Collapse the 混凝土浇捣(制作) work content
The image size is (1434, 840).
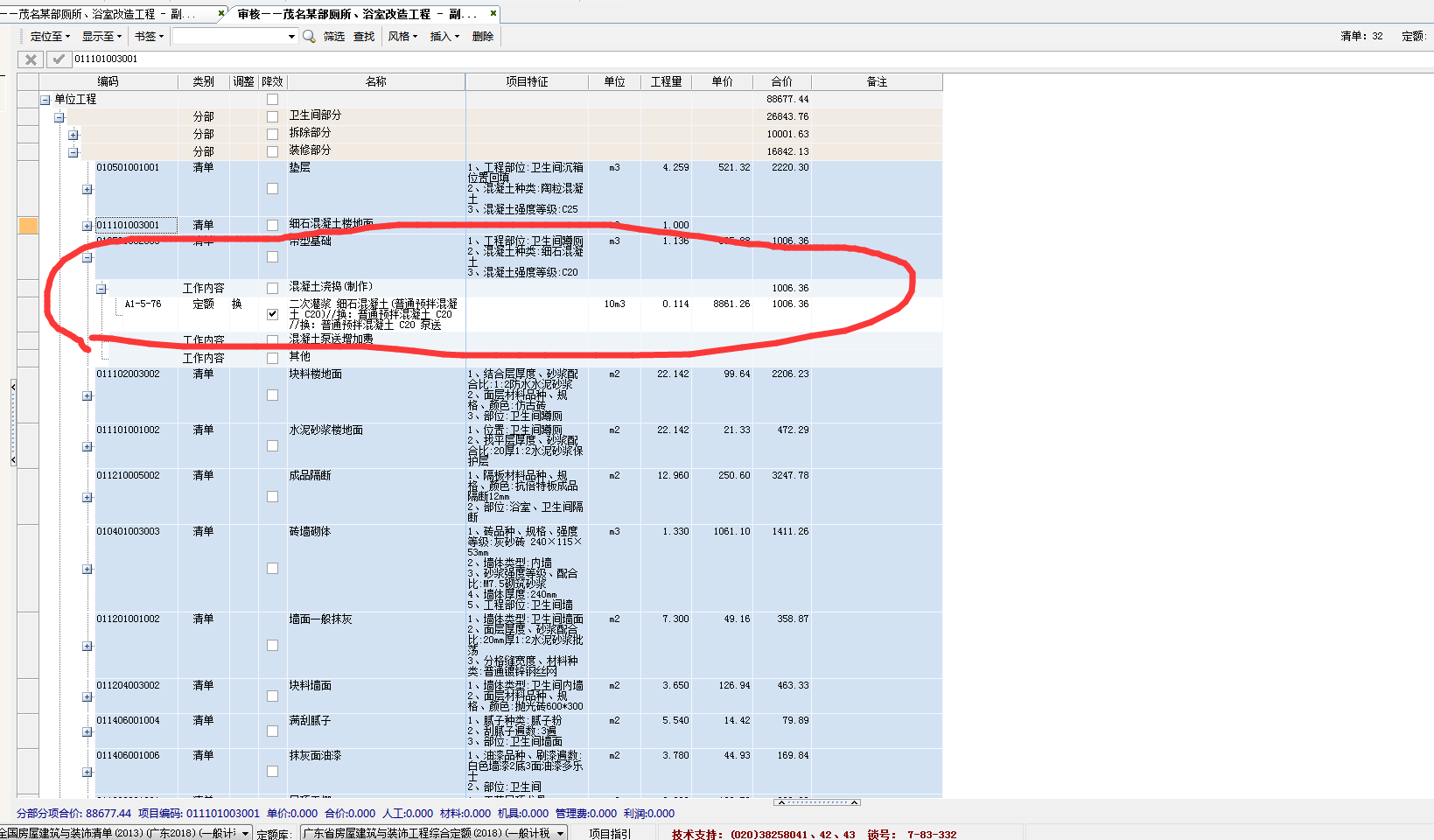101,289
